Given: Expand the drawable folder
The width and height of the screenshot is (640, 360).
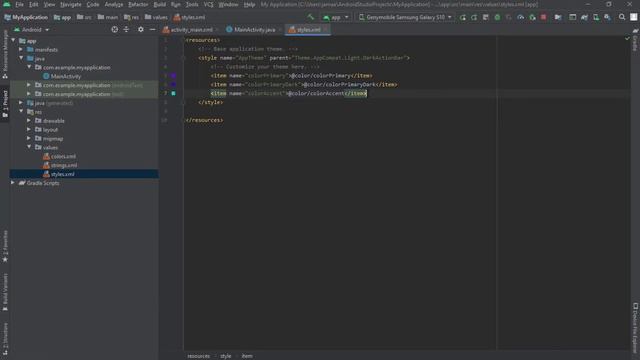Looking at the screenshot, I should pos(29,121).
